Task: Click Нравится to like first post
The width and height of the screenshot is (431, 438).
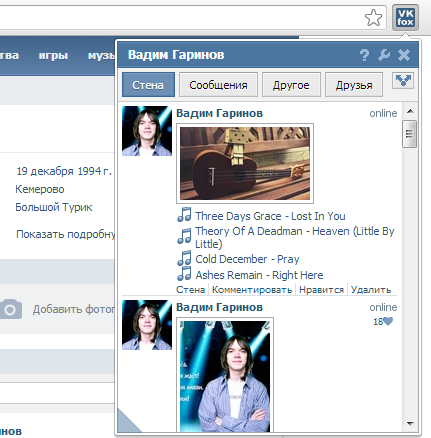Action: point(321,290)
